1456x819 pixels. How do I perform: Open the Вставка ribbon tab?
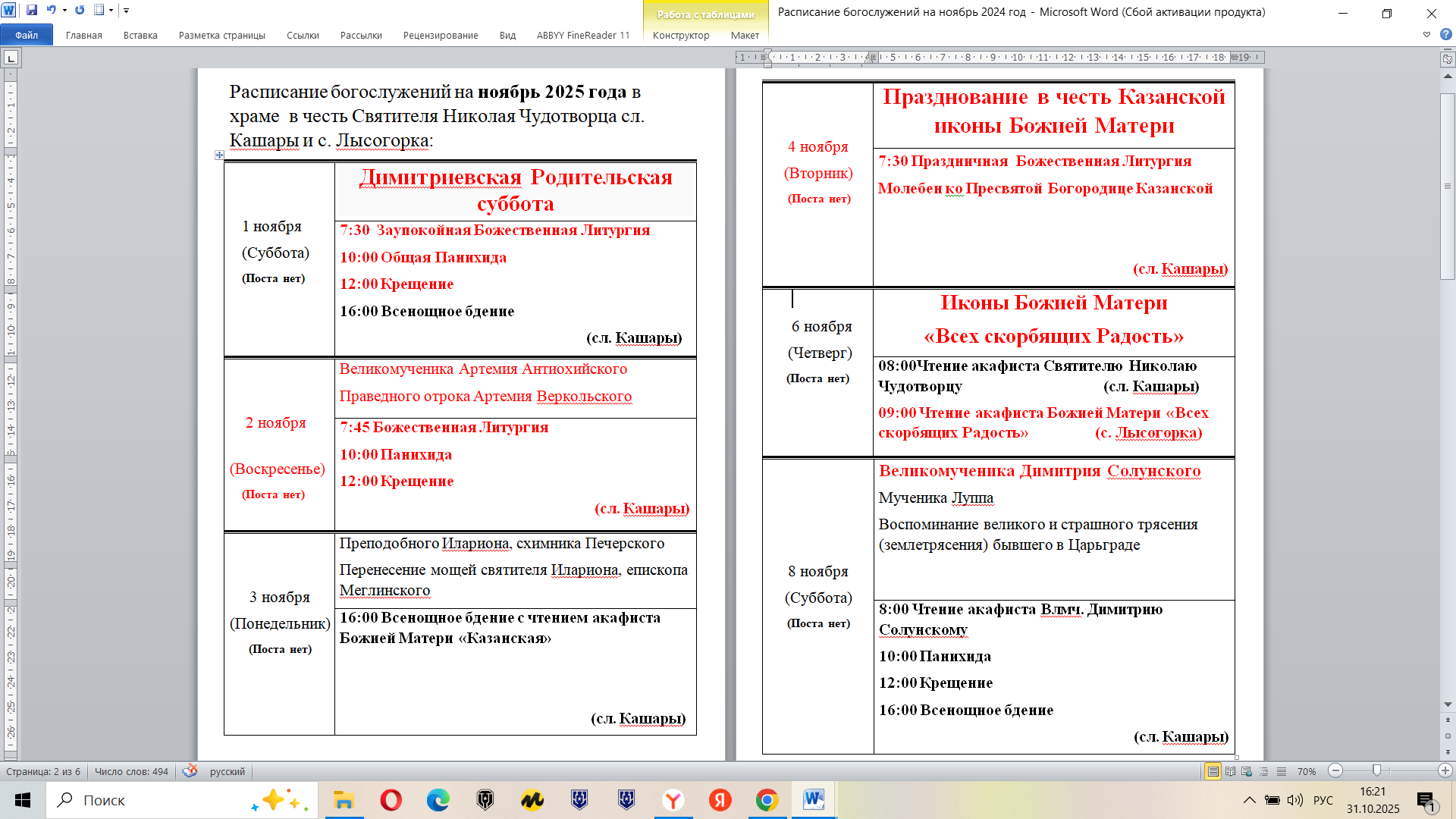(x=140, y=35)
